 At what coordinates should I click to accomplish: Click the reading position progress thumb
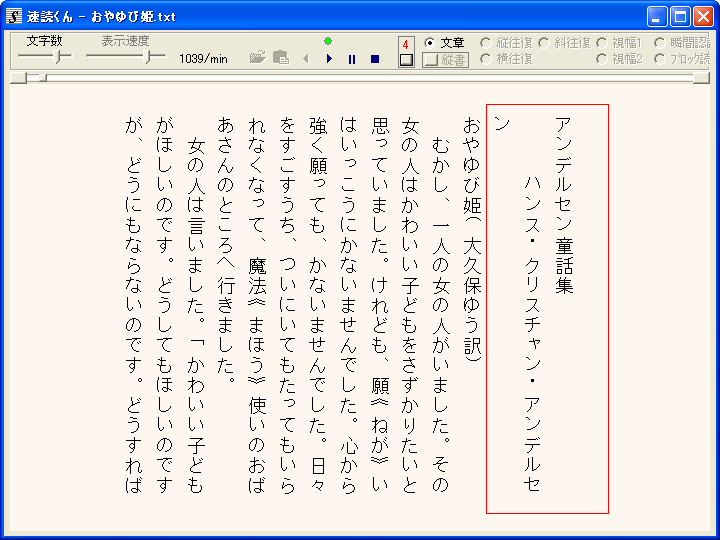(43, 78)
